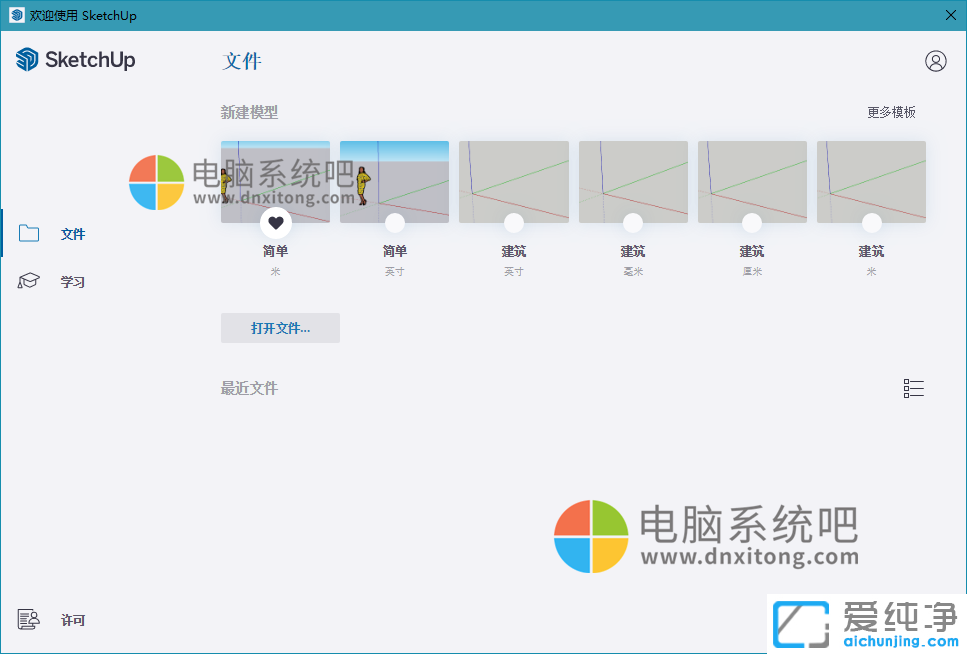Click the folder icon beside 文件

[x=29, y=233]
